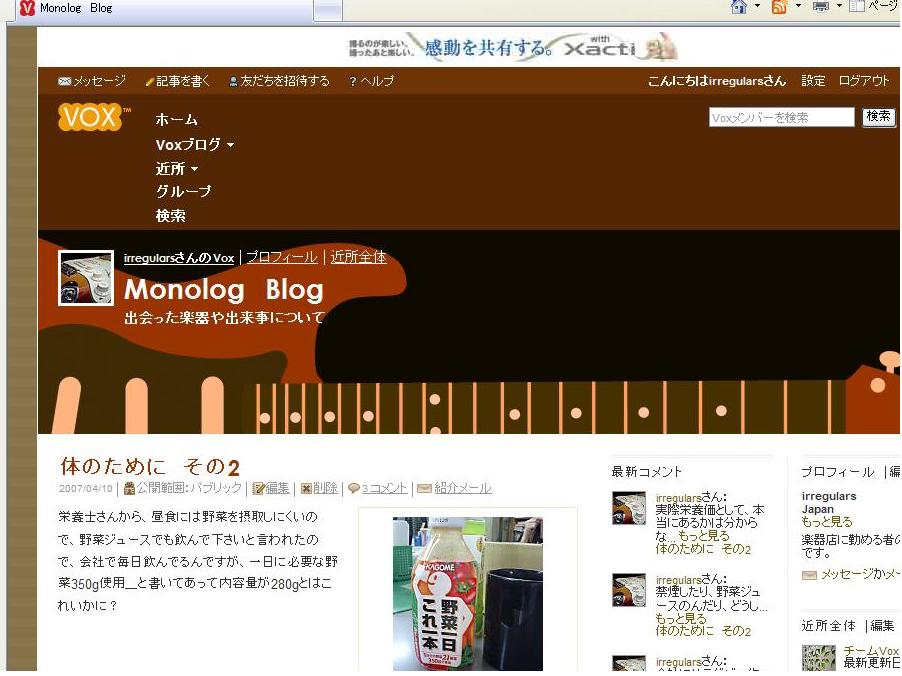Click 編集 beside the 近所全体 sidebar heading
The height and width of the screenshot is (676, 902).
pyautogui.click(x=882, y=625)
